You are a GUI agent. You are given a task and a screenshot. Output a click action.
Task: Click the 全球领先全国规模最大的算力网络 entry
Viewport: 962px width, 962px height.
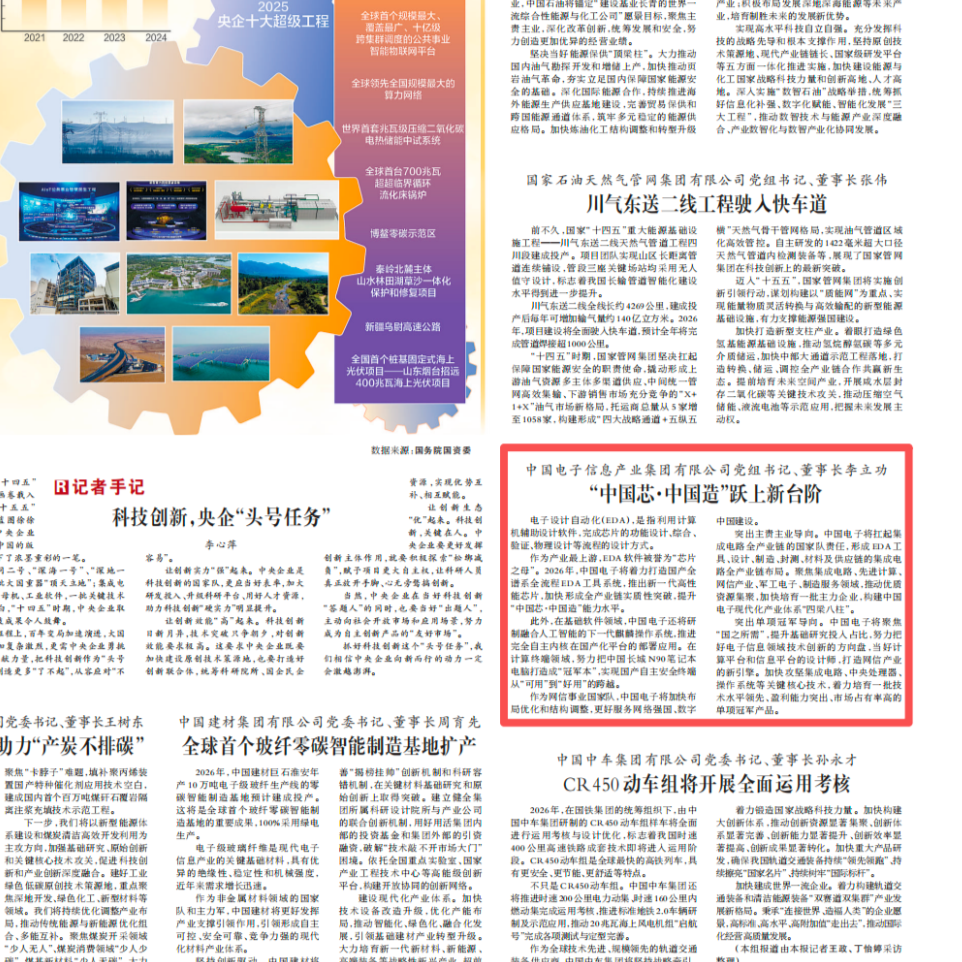point(403,89)
